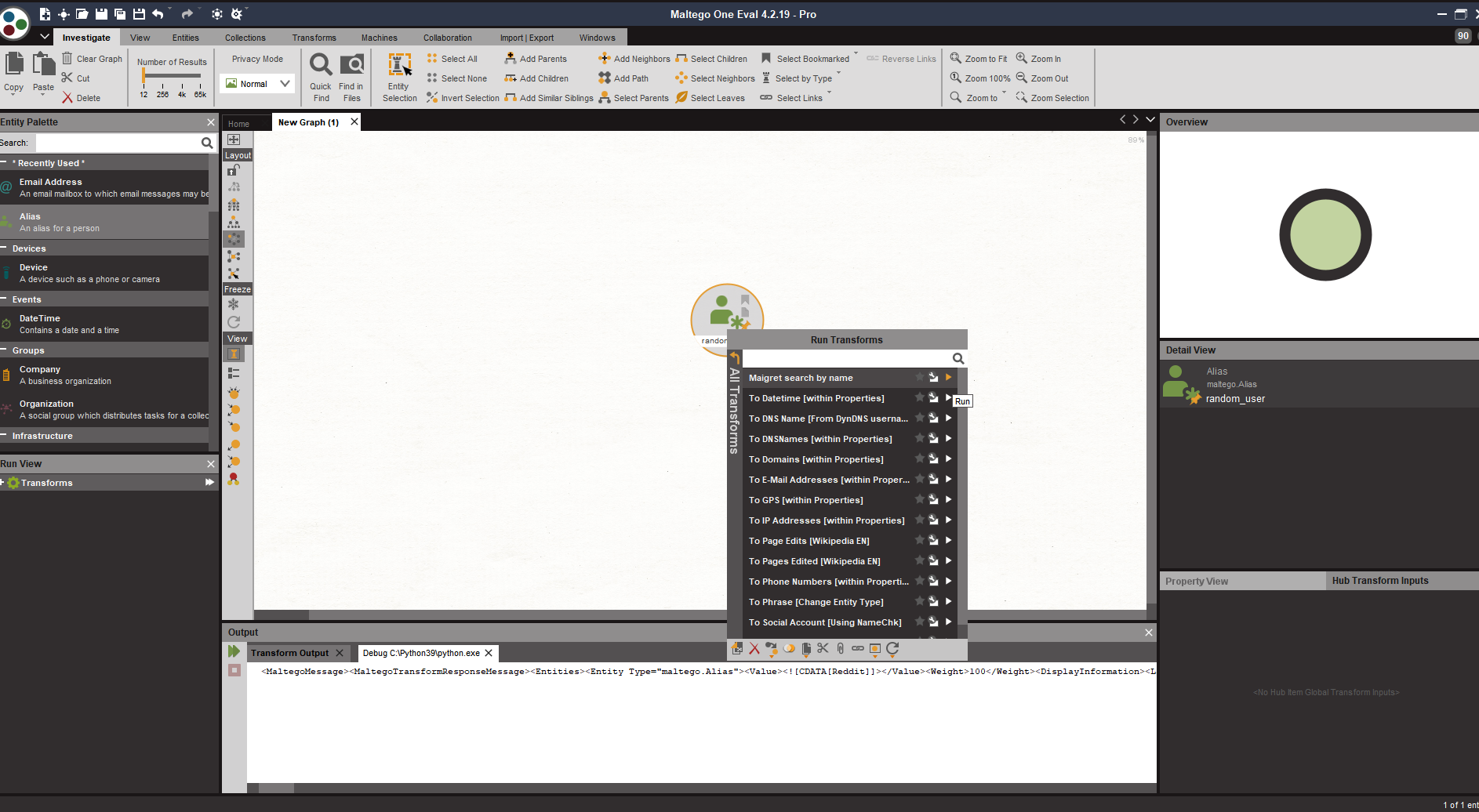Toggle favorite star for To Phrase transform
The image size is (1479, 812).
(x=920, y=601)
